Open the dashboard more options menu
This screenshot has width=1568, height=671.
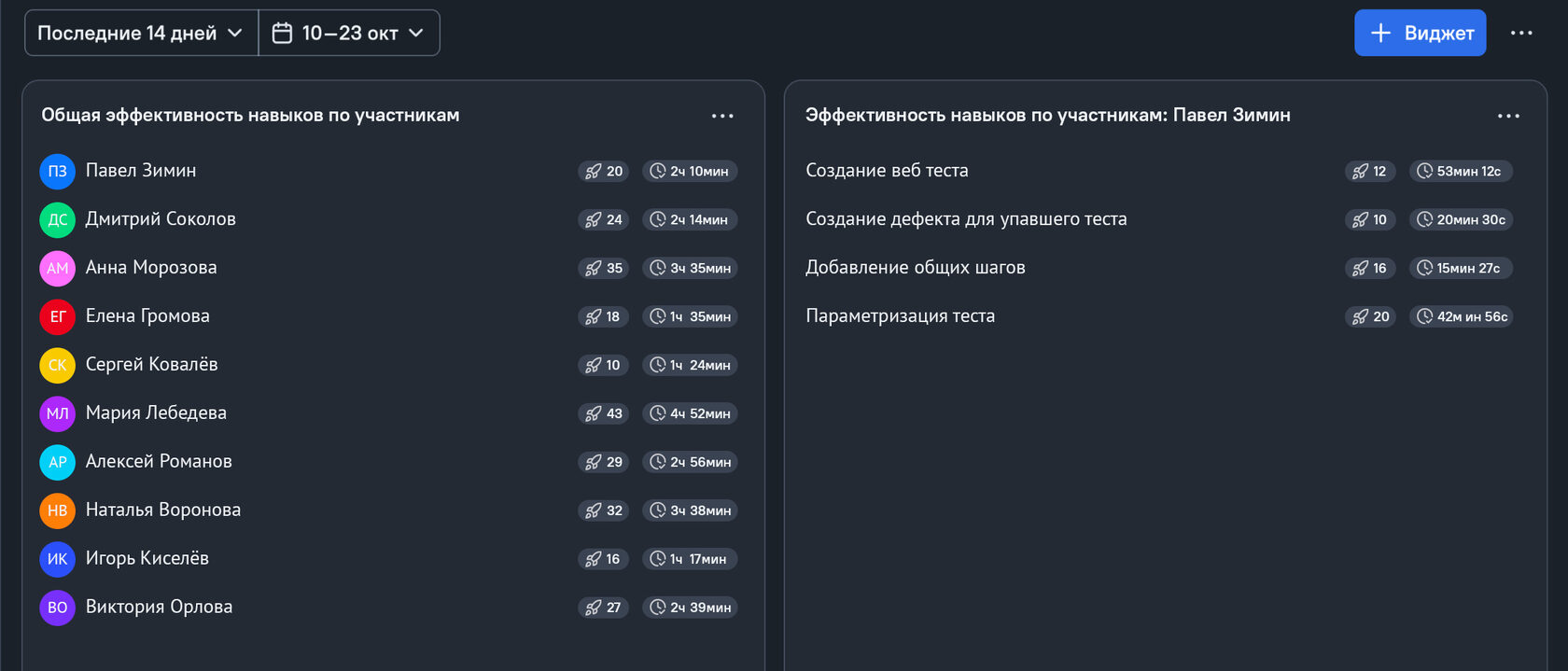1521,34
